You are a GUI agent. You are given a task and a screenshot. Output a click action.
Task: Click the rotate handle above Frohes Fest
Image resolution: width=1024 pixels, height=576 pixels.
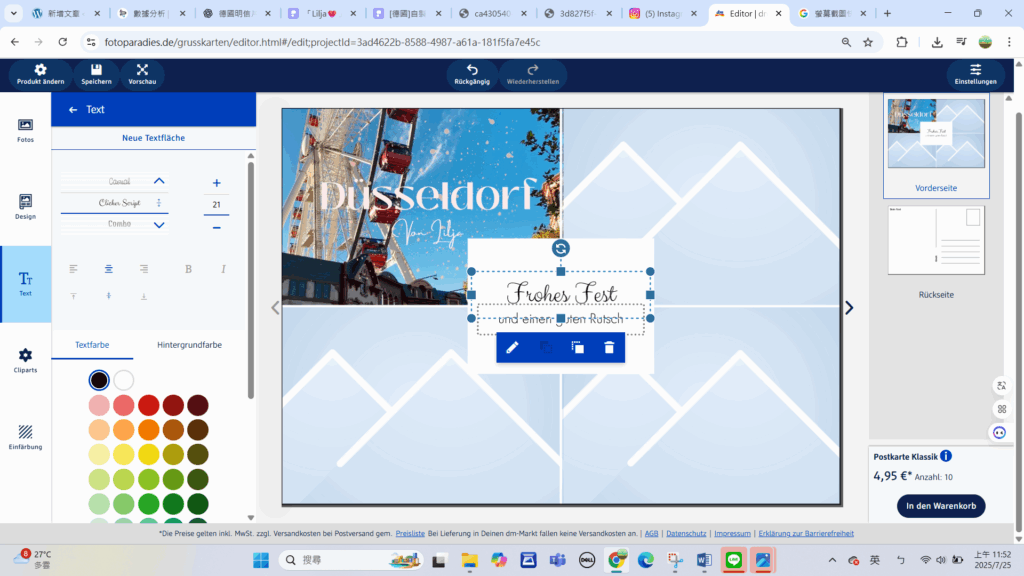[x=561, y=248]
